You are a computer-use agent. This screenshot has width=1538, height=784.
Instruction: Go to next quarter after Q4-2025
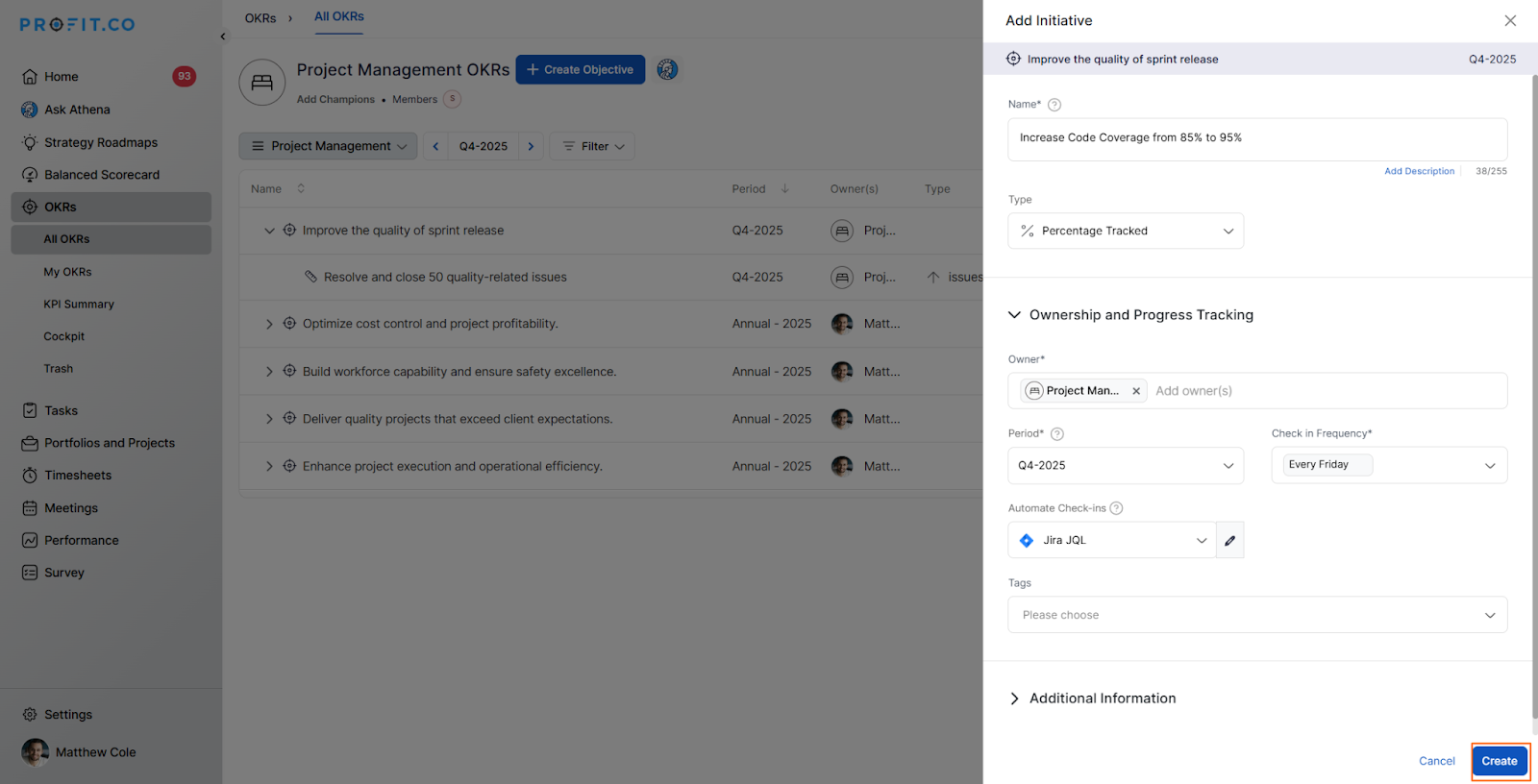coord(531,146)
